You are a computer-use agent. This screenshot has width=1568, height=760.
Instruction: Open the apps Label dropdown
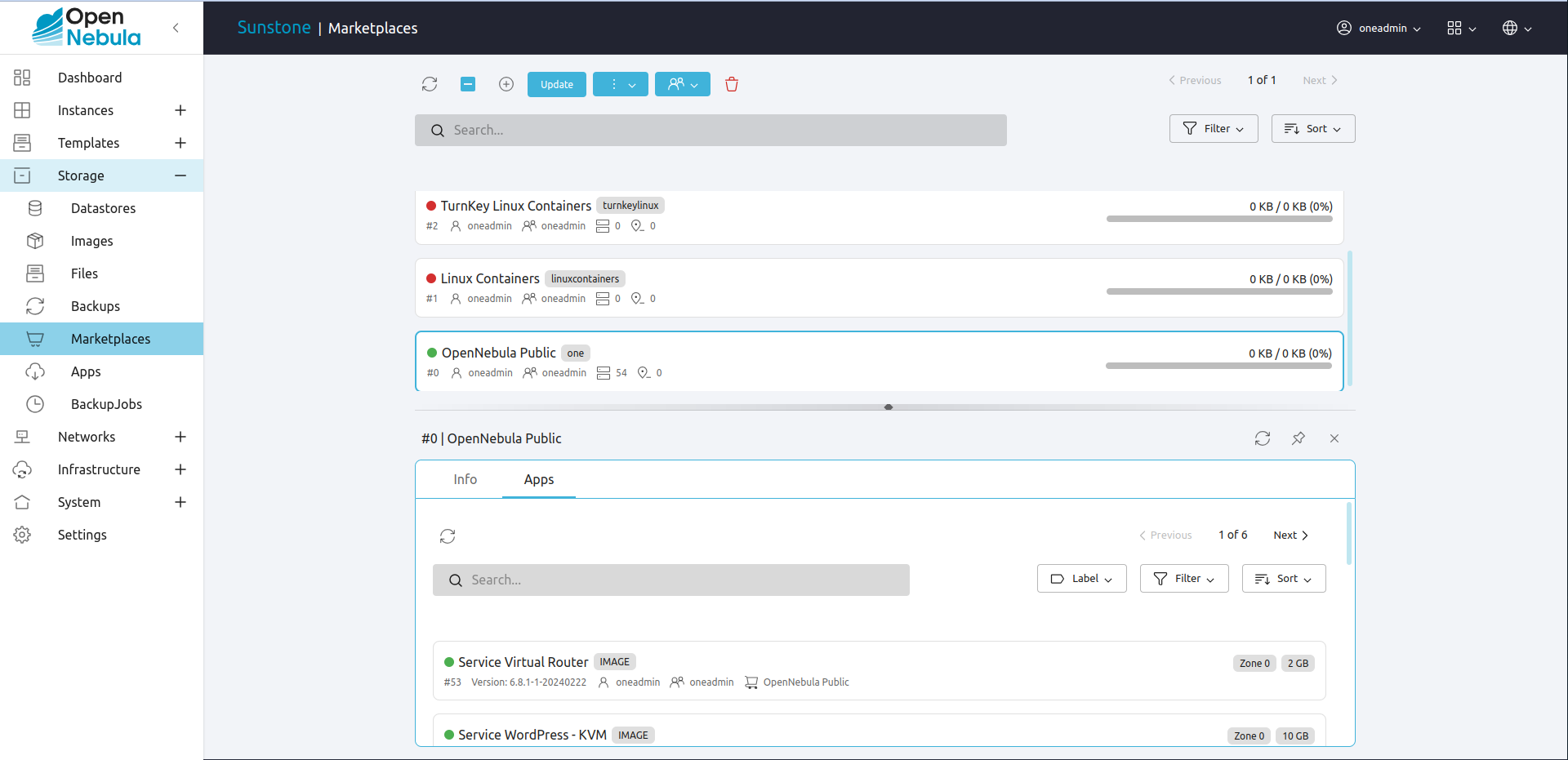pyautogui.click(x=1082, y=578)
